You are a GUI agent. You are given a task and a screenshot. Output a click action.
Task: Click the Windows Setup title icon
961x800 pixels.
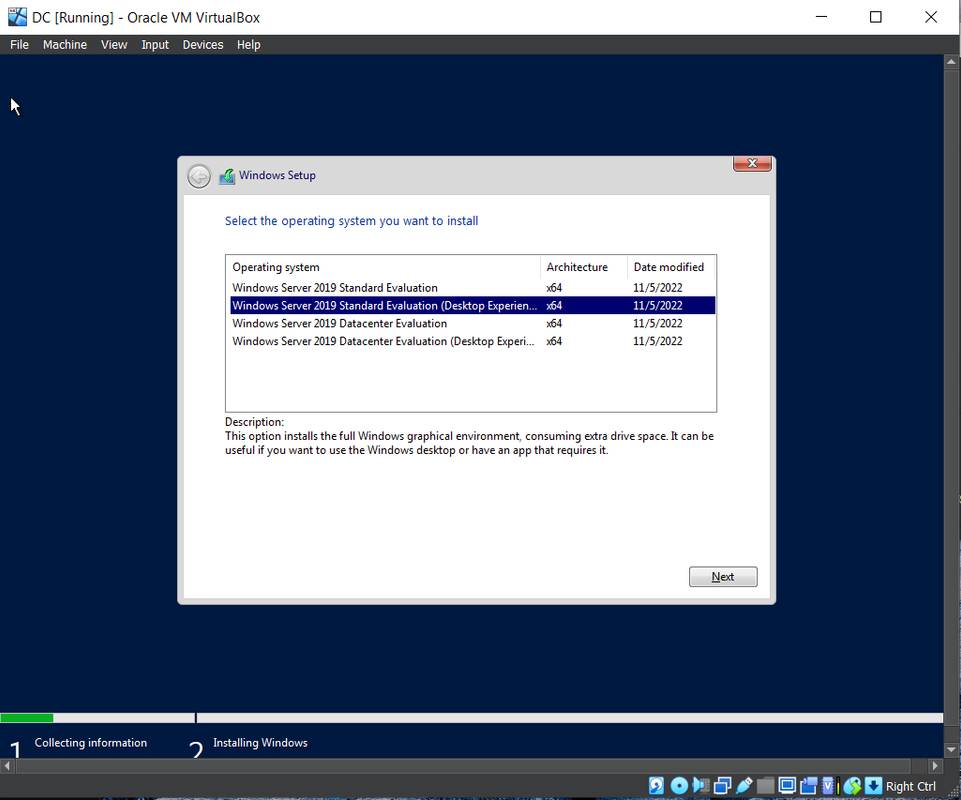[x=227, y=176]
